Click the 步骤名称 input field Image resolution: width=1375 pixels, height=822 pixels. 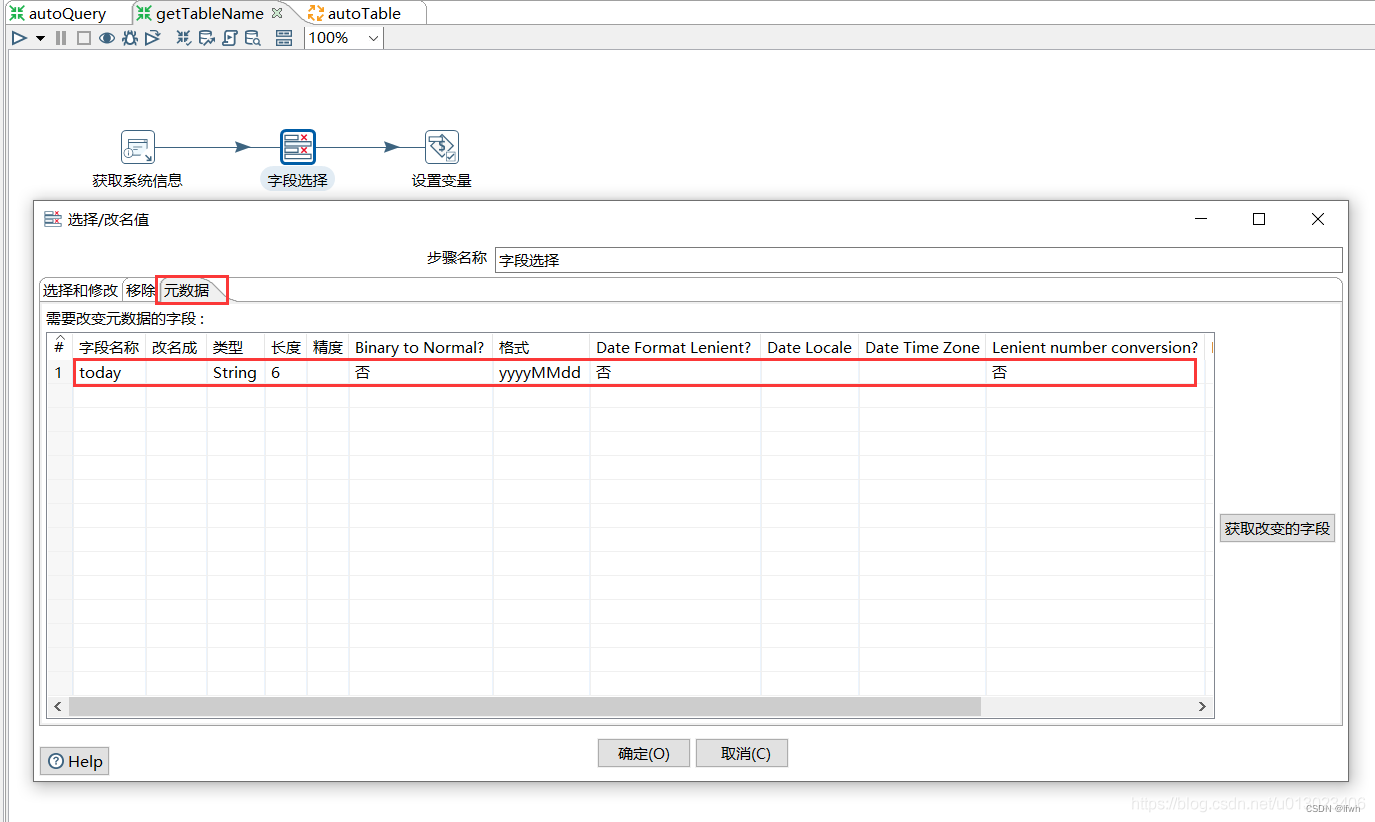918,260
